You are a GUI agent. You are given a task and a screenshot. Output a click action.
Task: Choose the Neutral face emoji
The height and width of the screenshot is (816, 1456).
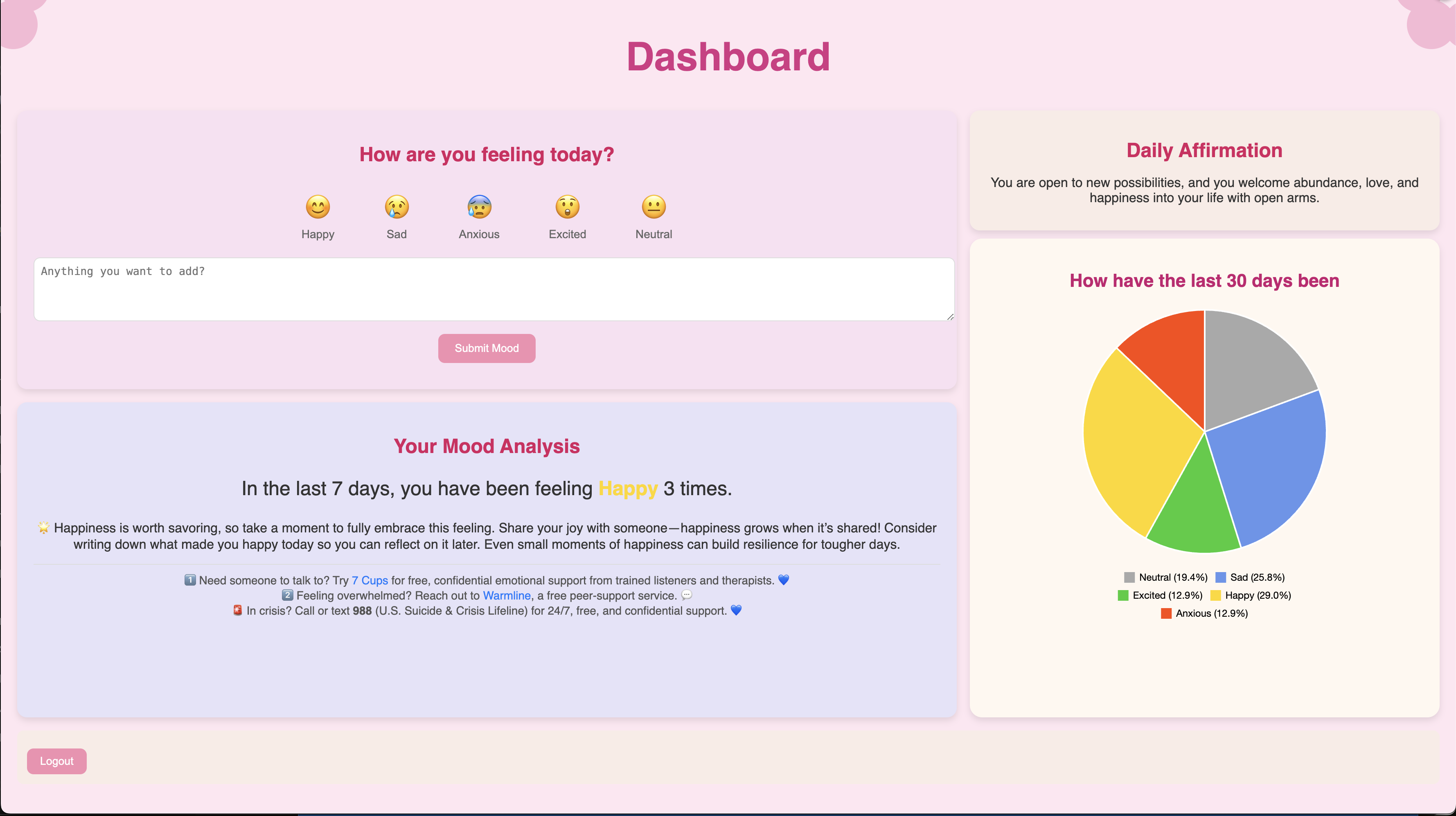coord(654,207)
